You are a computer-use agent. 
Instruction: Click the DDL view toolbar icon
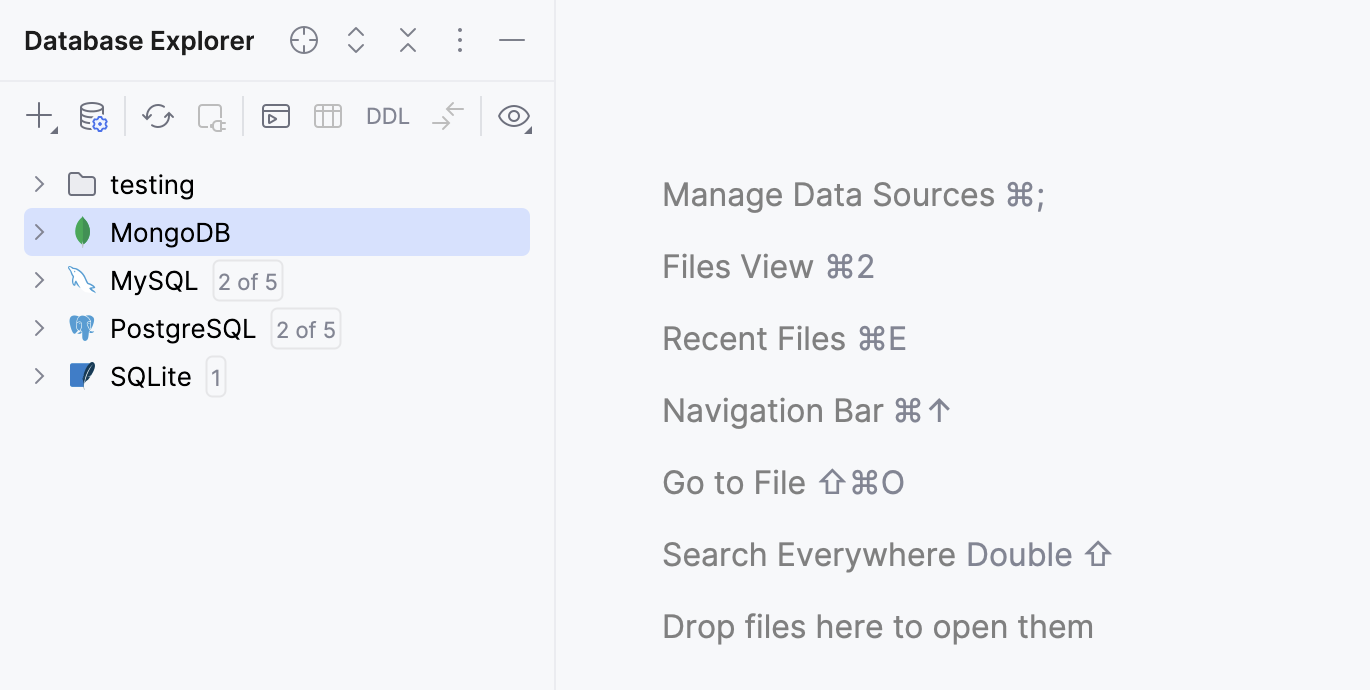pyautogui.click(x=387, y=116)
